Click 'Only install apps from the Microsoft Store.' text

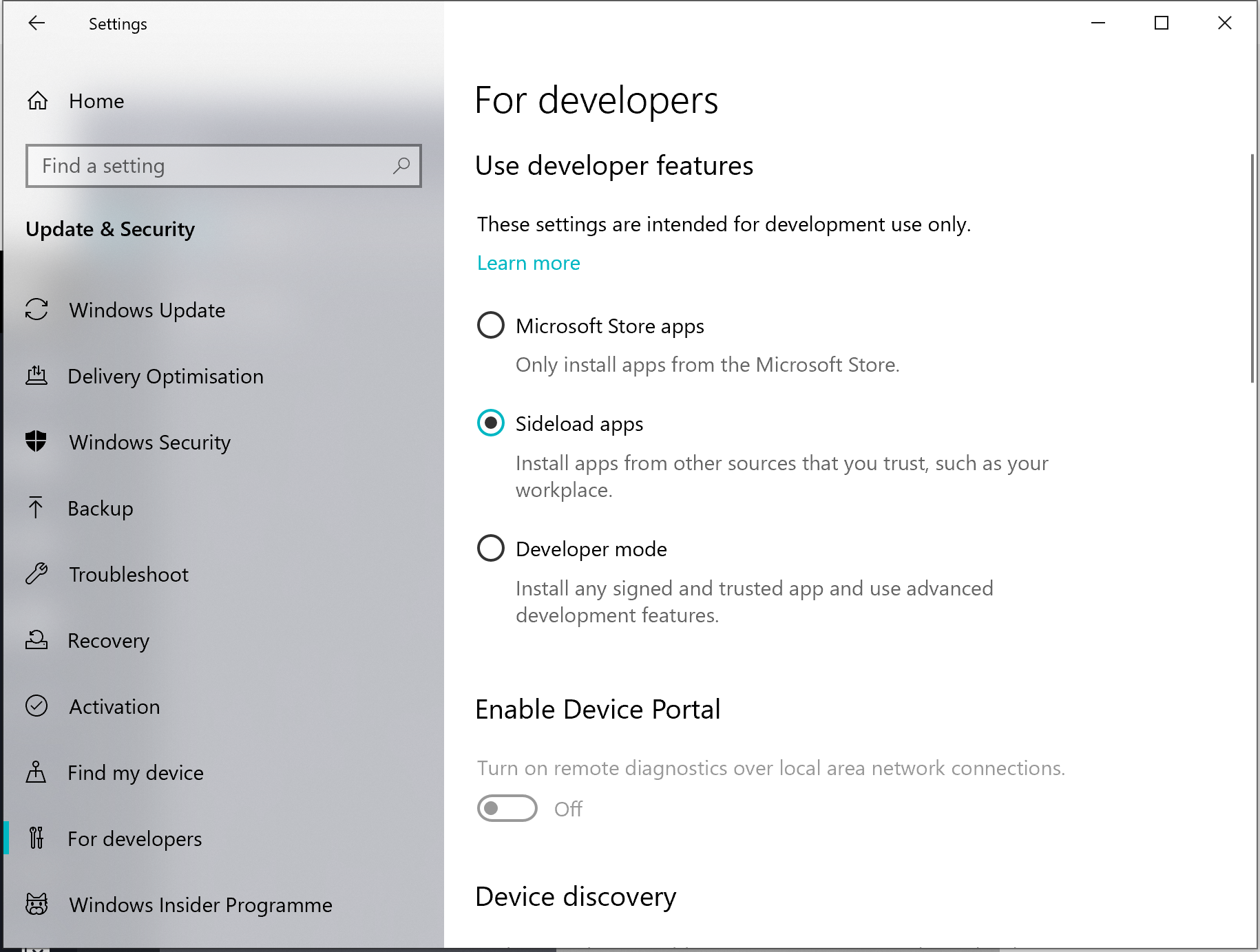(708, 365)
